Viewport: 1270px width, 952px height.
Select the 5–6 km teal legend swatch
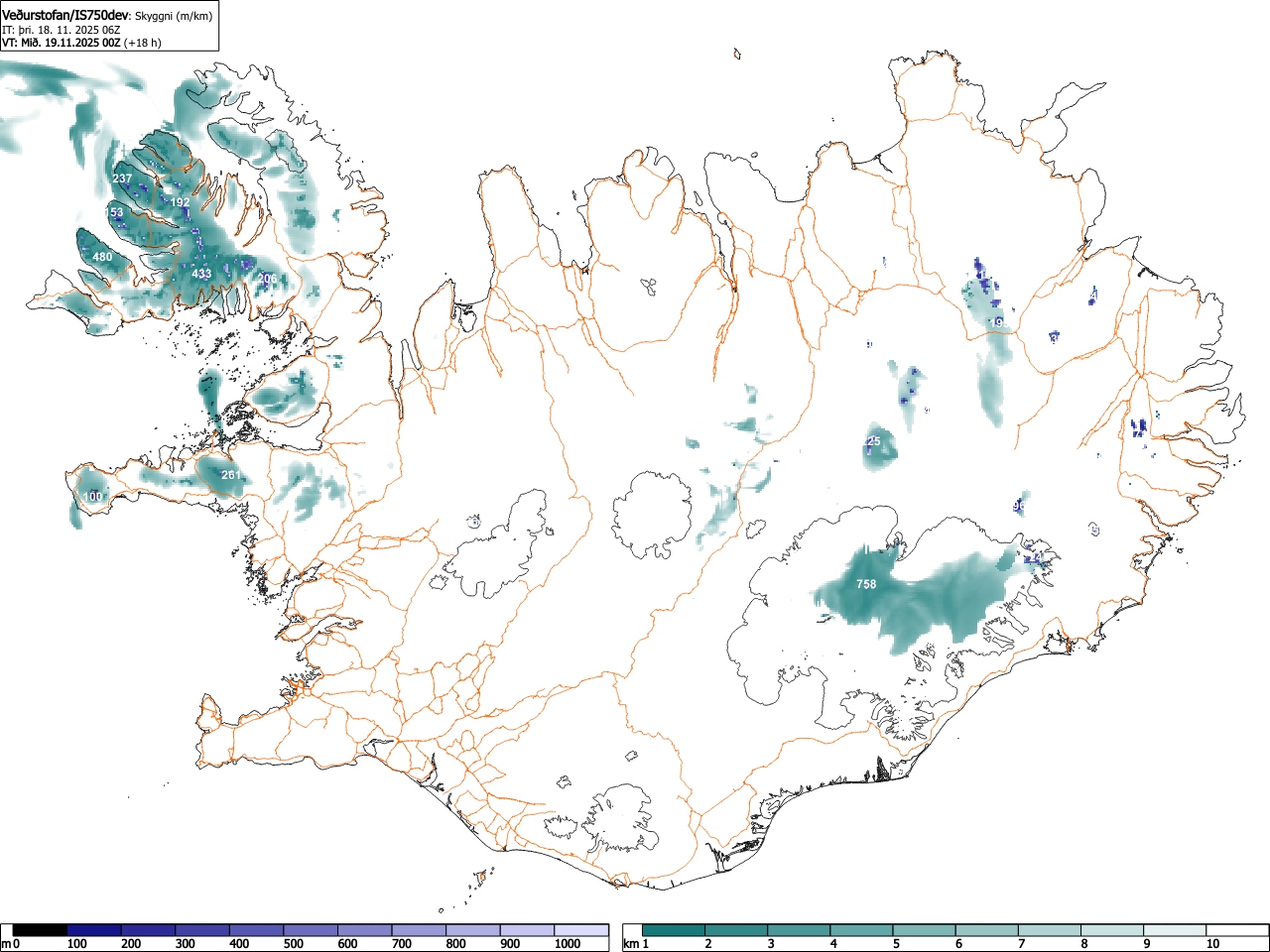pyautogui.click(x=927, y=930)
